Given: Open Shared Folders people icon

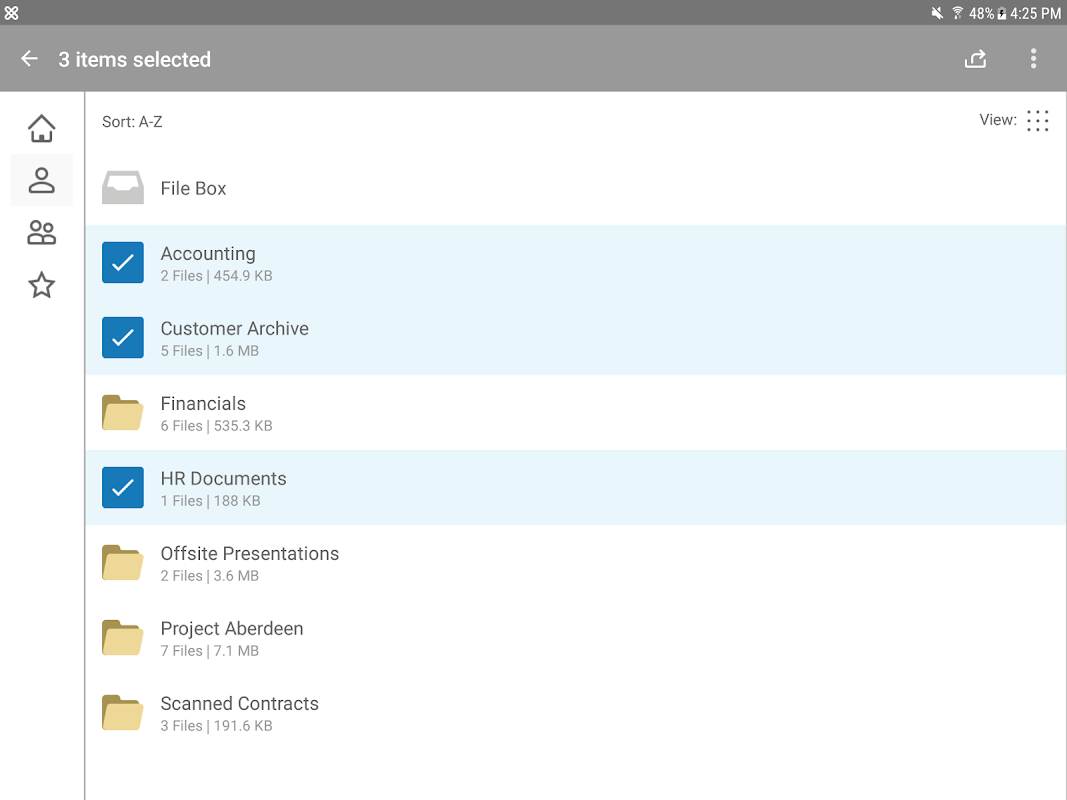Looking at the screenshot, I should 41,233.
